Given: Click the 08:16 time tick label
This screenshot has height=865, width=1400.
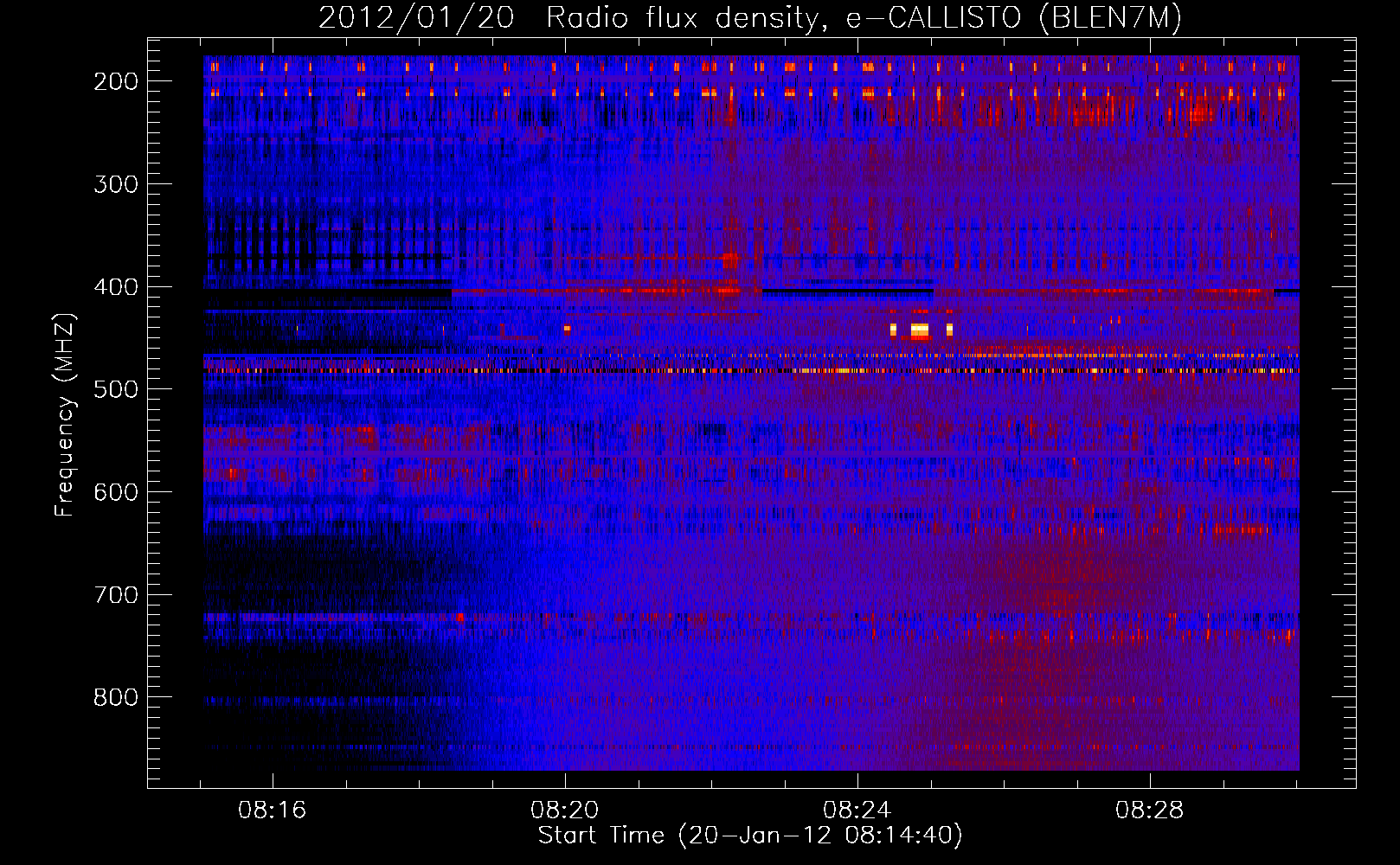Looking at the screenshot, I should tap(273, 811).
